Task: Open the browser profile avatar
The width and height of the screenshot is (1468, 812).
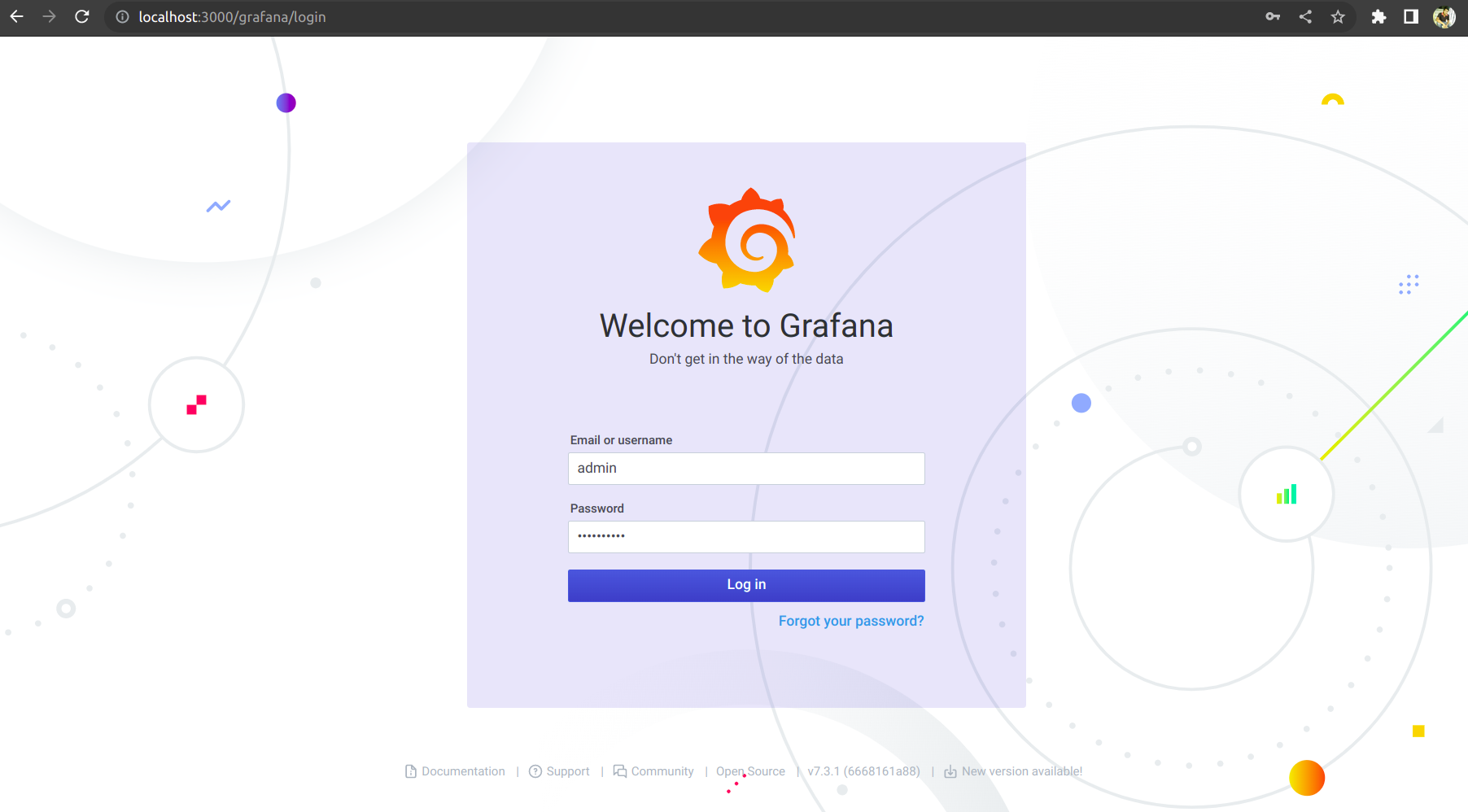Action: tap(1443, 16)
